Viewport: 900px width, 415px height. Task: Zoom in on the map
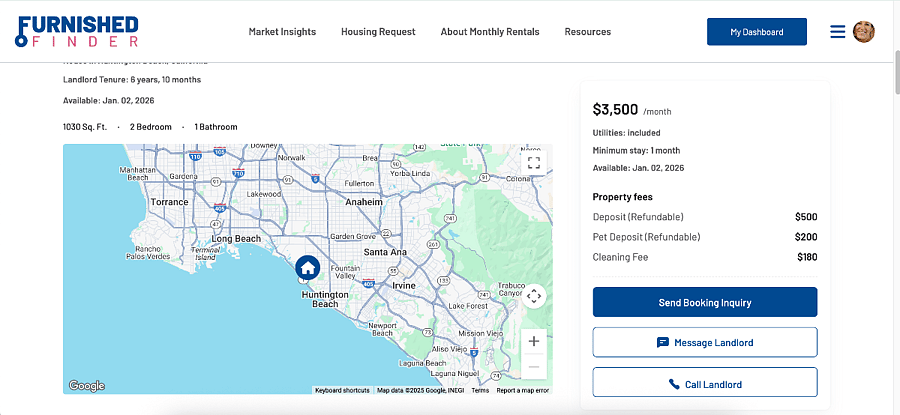534,342
